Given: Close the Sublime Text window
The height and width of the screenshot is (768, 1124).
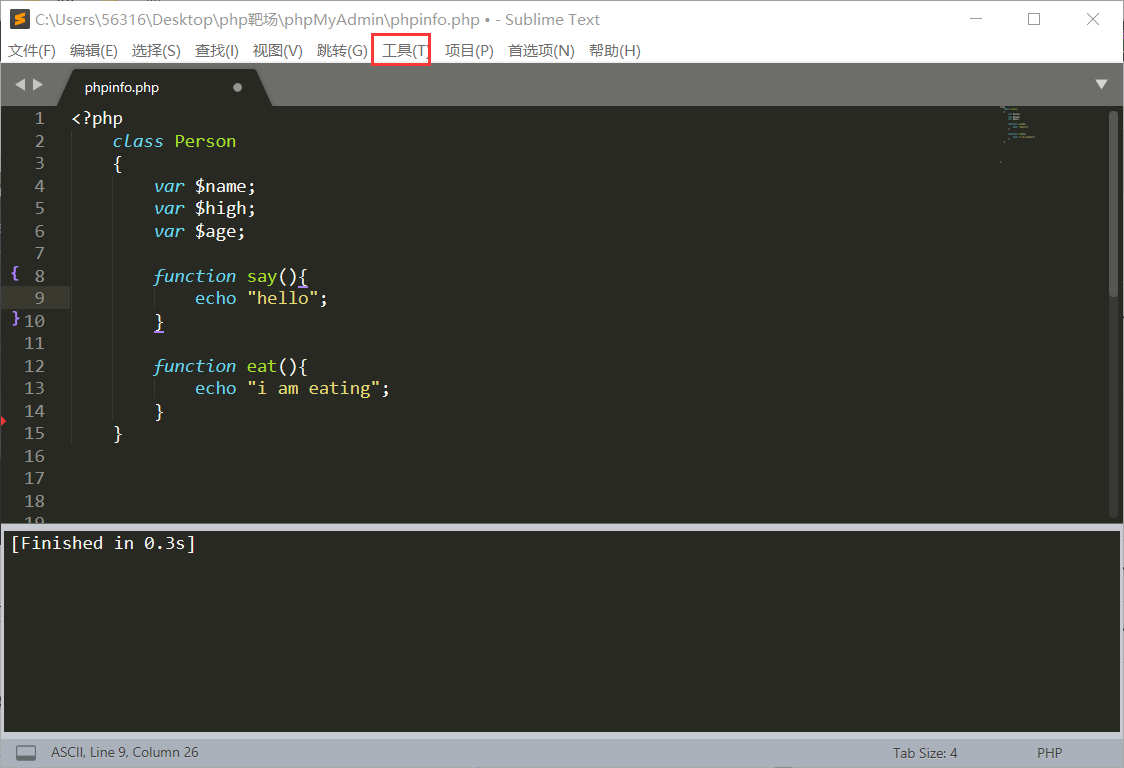Looking at the screenshot, I should pyautogui.click(x=1092, y=19).
